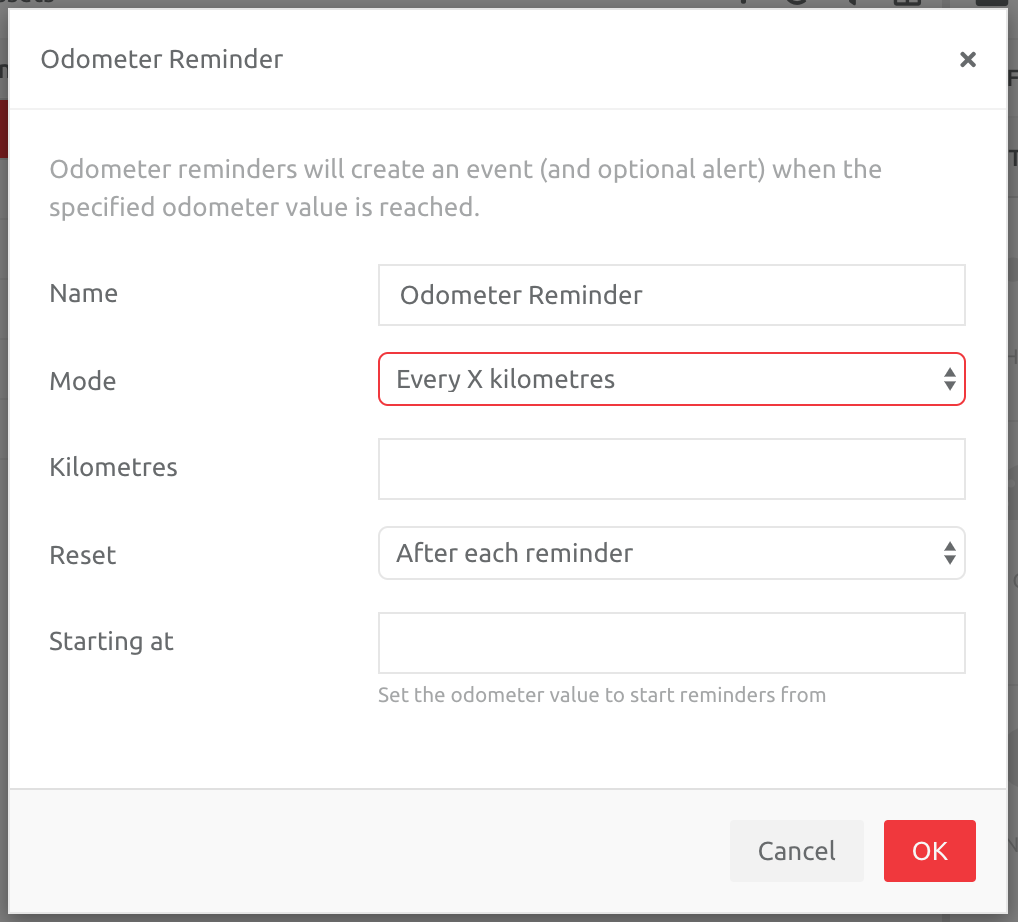Click the helper text below Starting at
The width and height of the screenshot is (1018, 922).
point(602,694)
